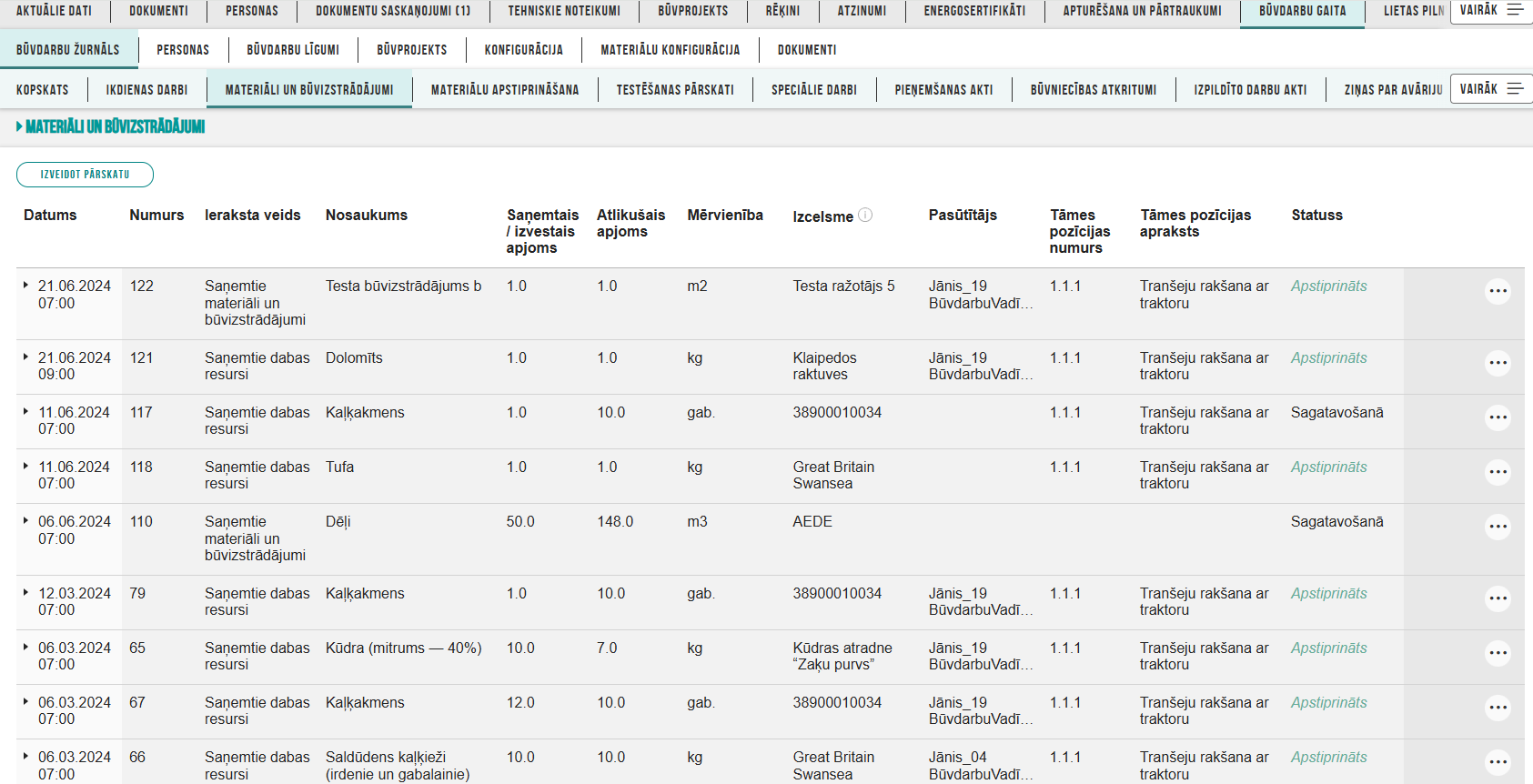Image resolution: width=1533 pixels, height=784 pixels.
Task: Open row options for Tufa entry
Action: [1498, 472]
